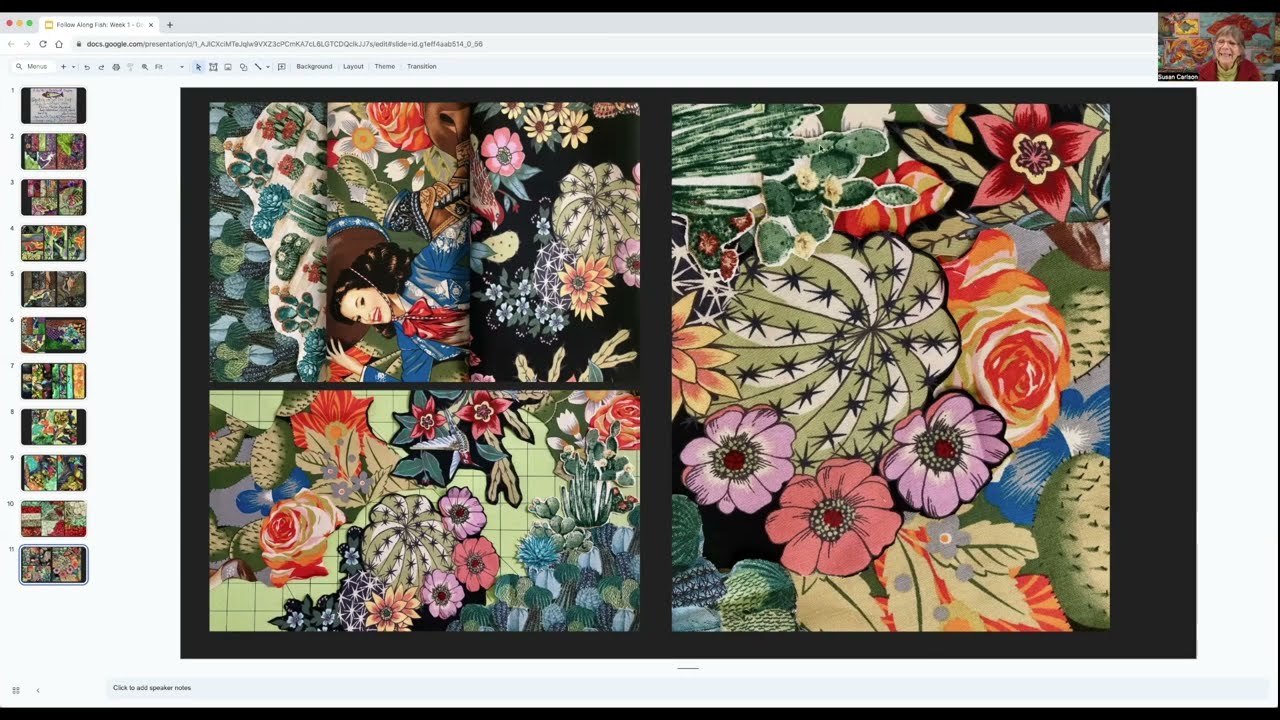Select the Text box tool

point(213,67)
